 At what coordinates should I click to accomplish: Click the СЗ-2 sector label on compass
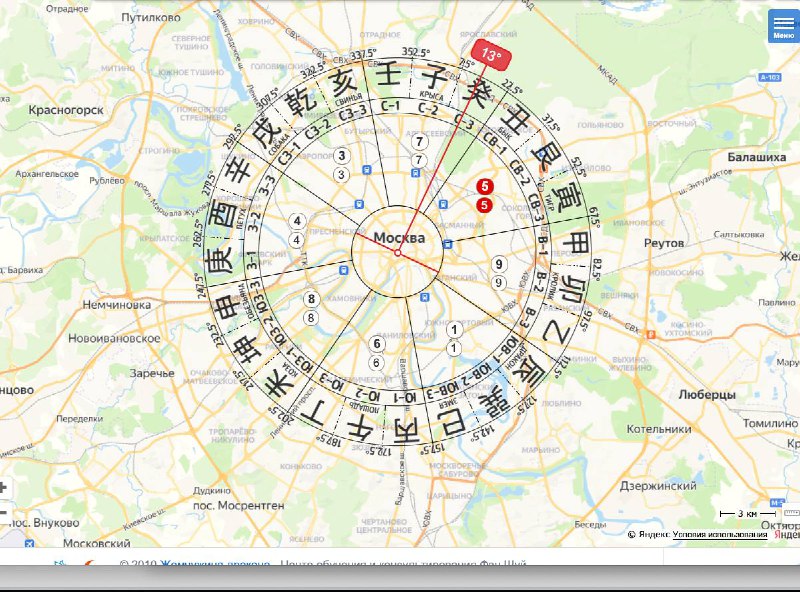318,130
